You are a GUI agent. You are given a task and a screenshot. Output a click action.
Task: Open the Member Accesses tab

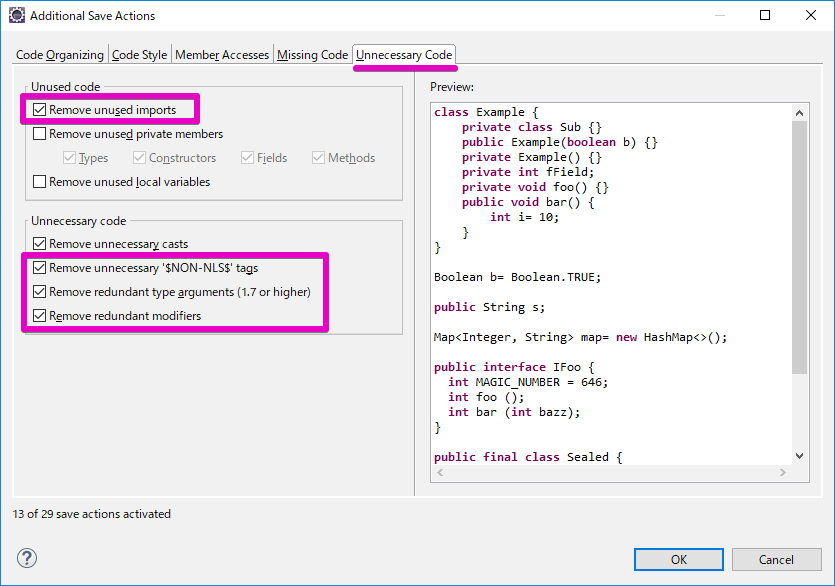point(222,55)
